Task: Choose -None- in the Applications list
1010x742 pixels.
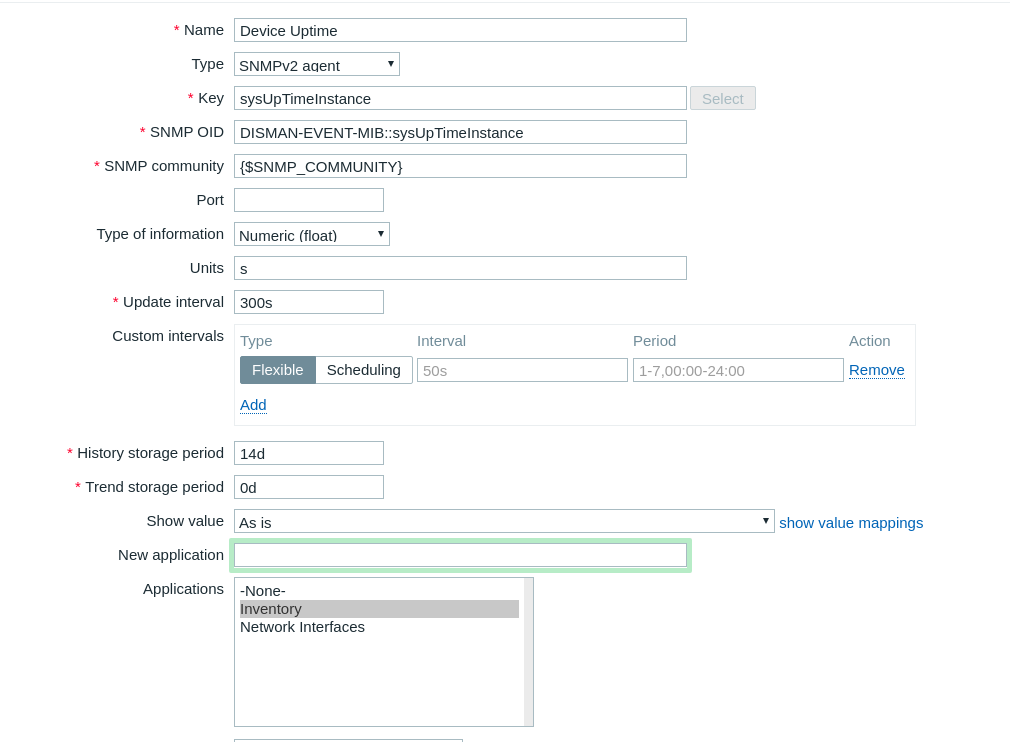Action: (x=263, y=591)
